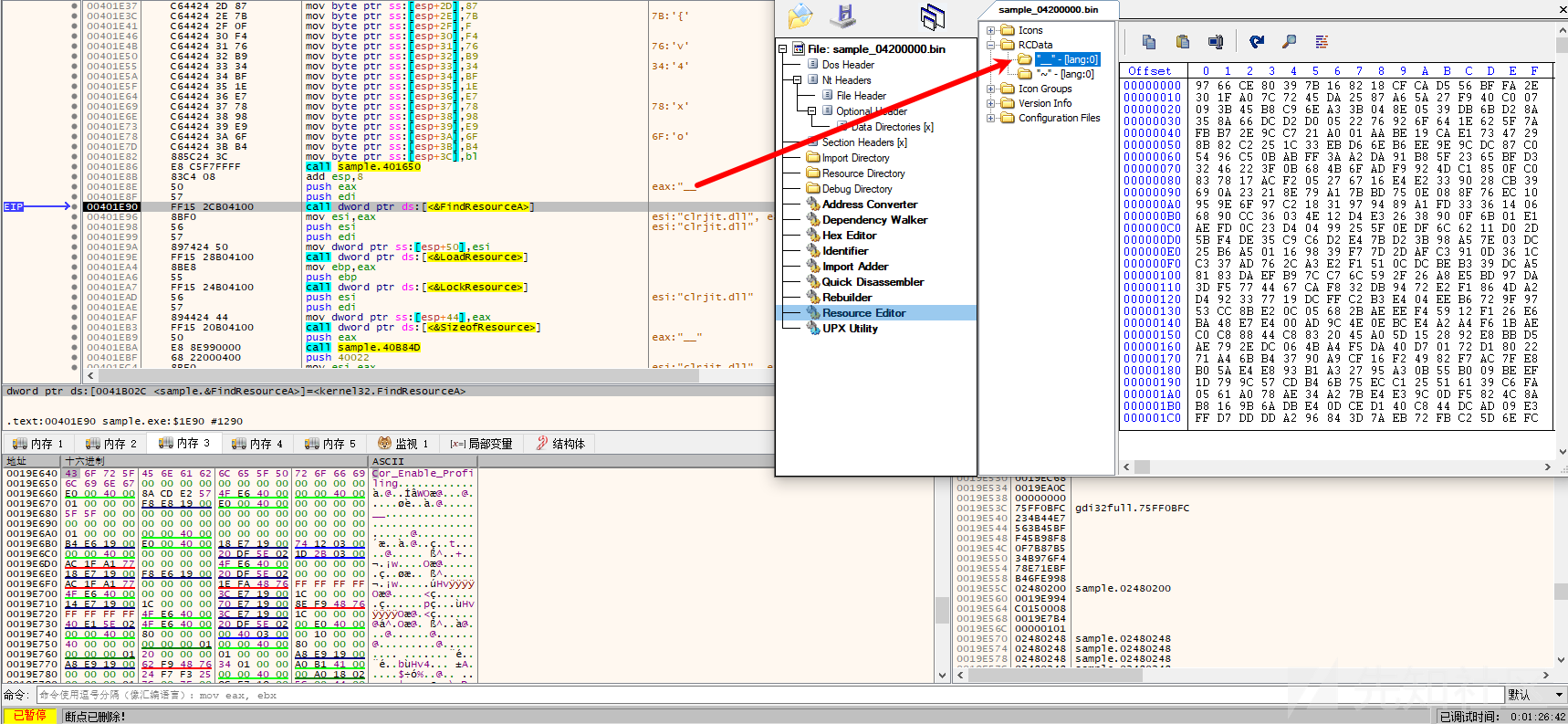
Task: Collapse the Optional Header tree node
Action: coord(812,111)
